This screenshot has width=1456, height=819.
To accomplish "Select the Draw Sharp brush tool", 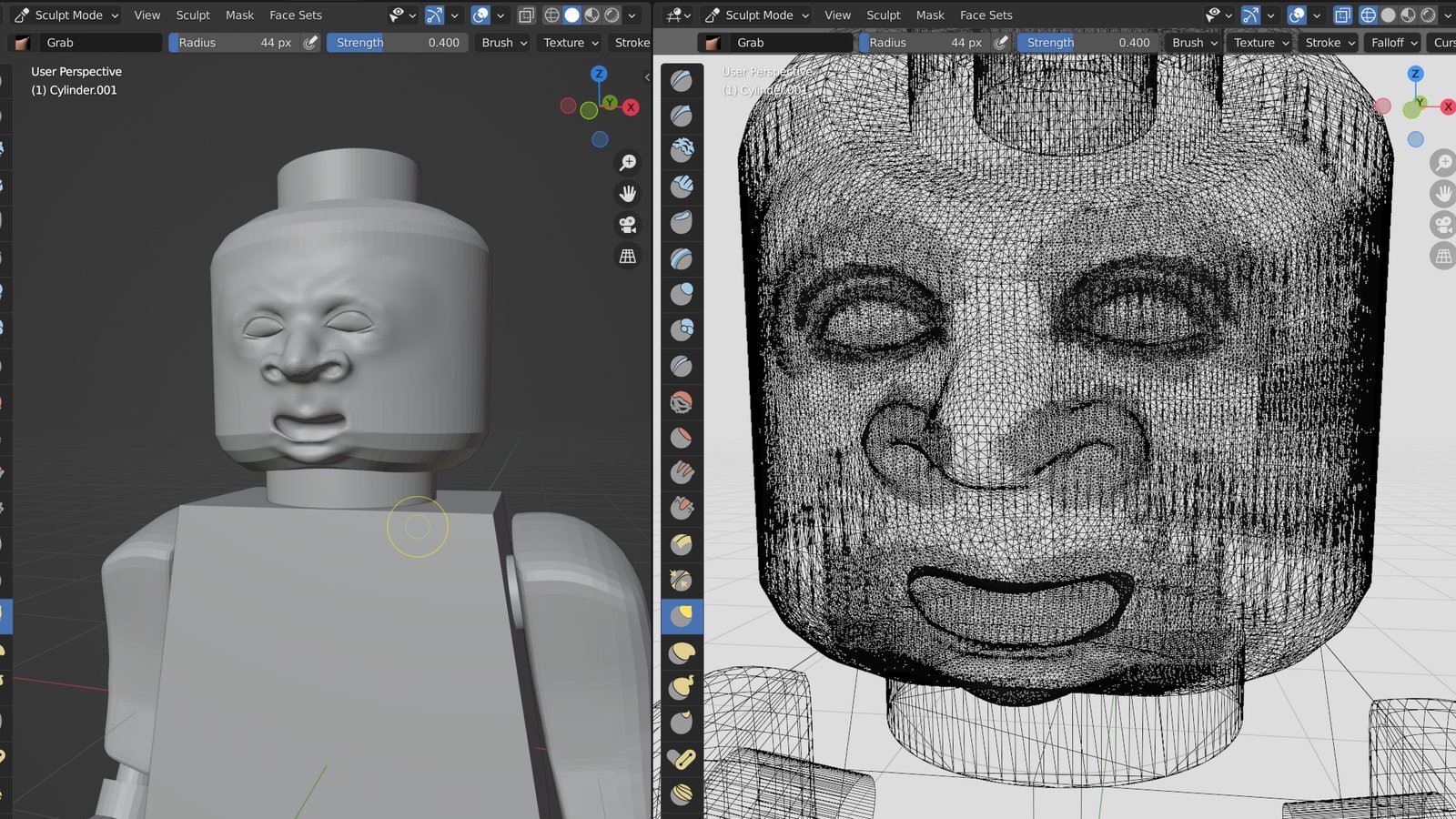I will click(x=682, y=116).
